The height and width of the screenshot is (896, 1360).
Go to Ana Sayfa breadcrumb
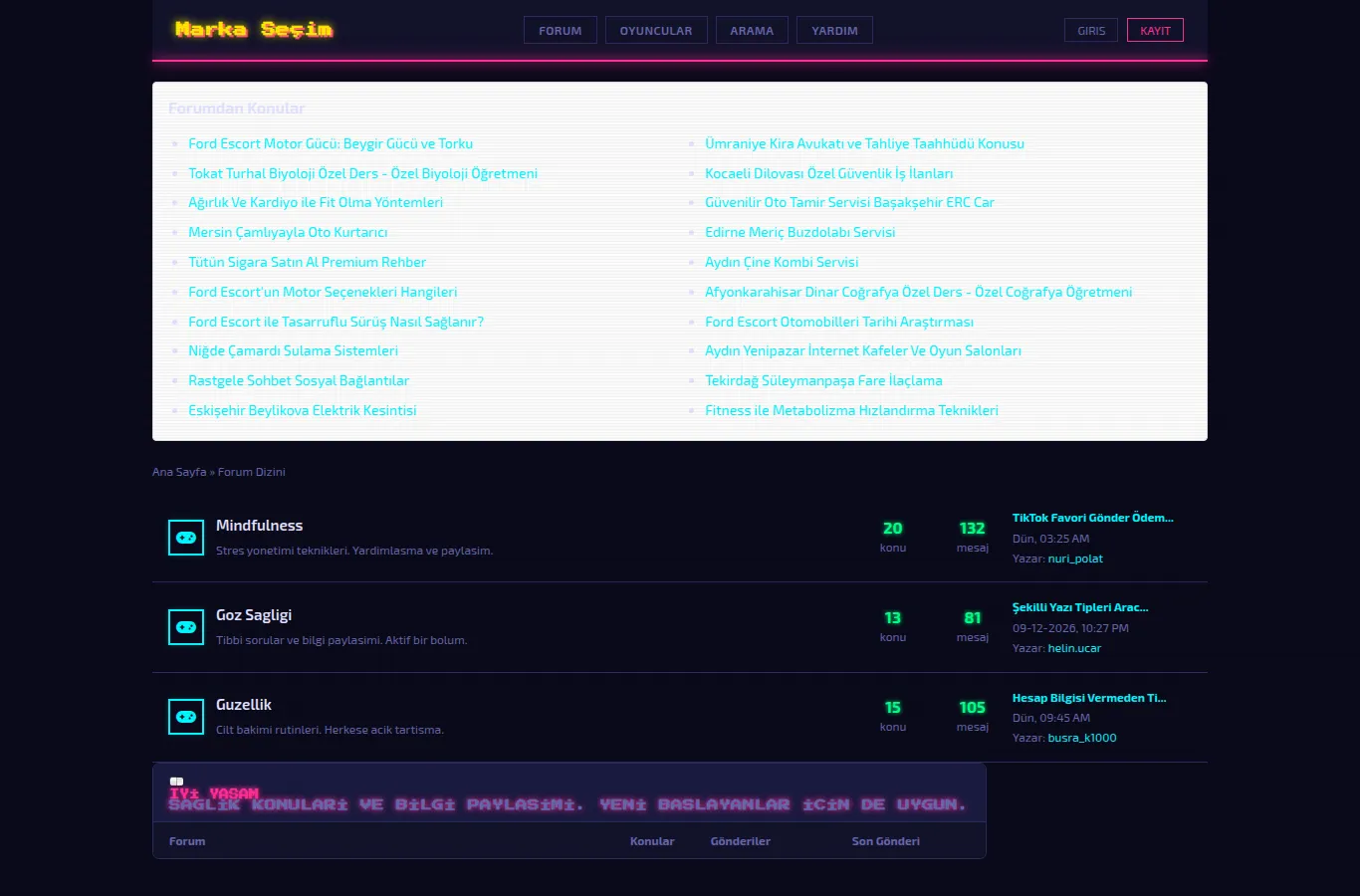point(178,472)
